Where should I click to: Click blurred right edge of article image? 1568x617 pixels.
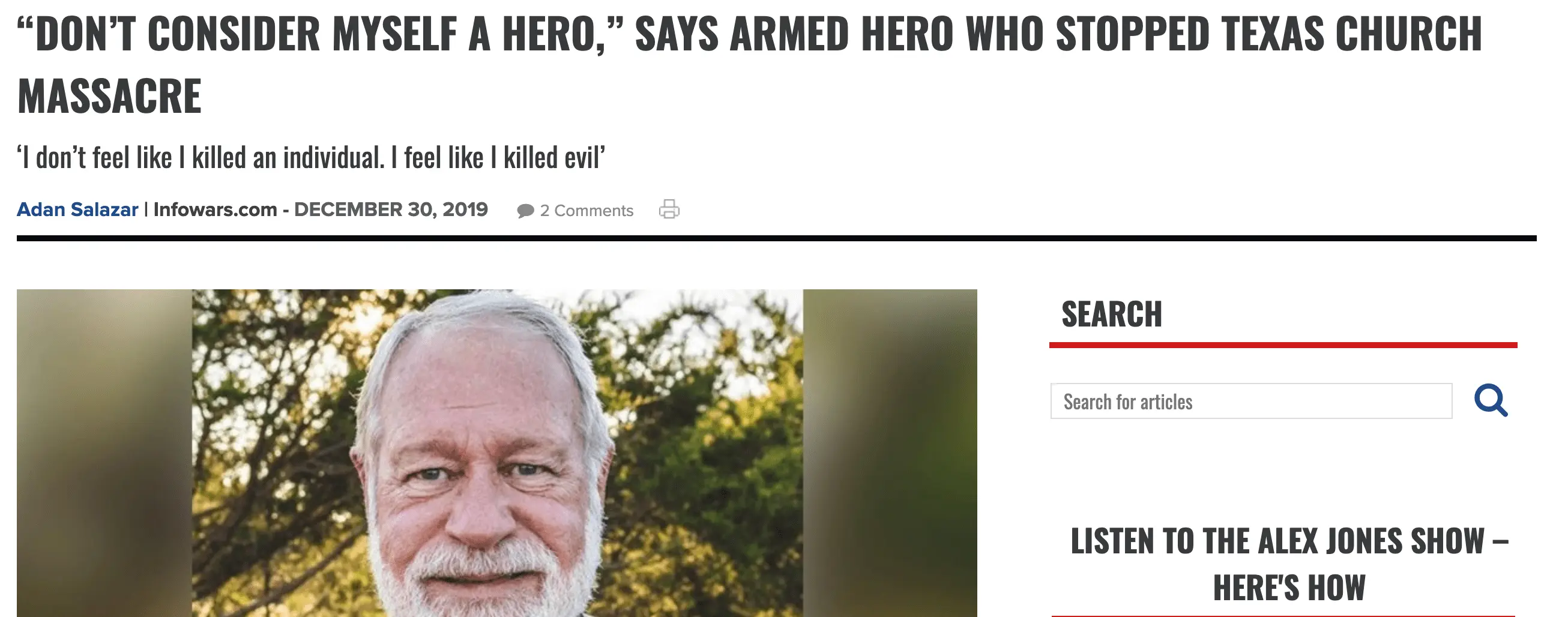[x=890, y=453]
